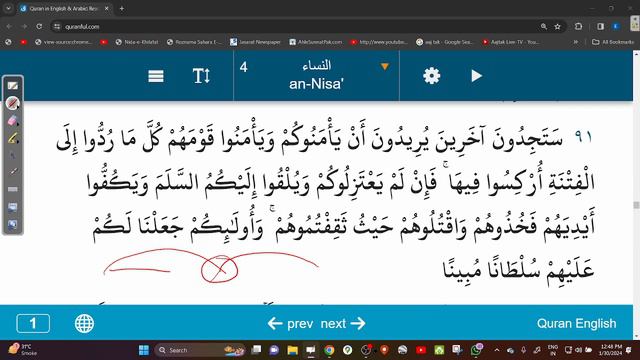Open a new browser tab
This screenshot has width=640, height=360.
(122, 8)
